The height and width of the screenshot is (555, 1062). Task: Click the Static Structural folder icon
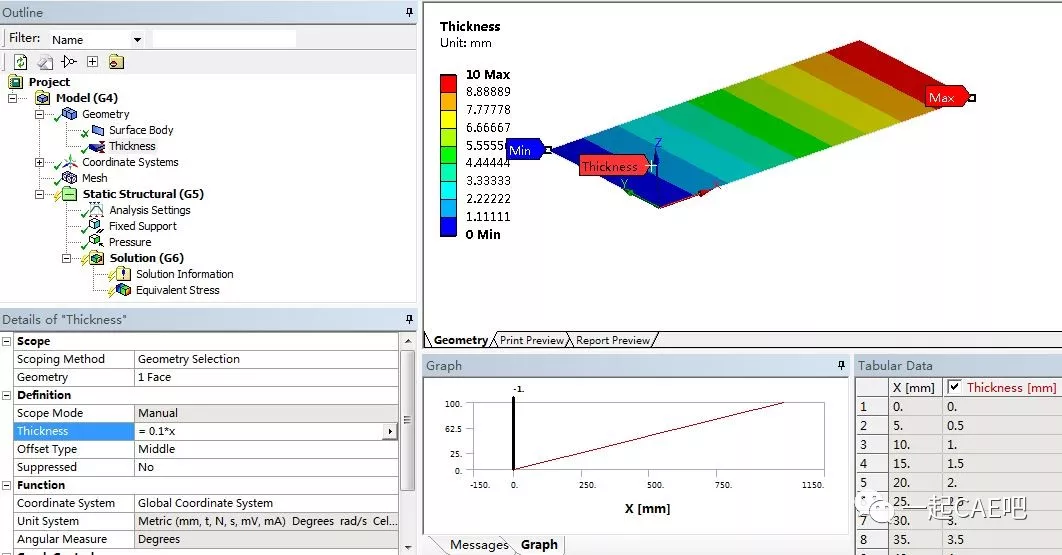(x=70, y=194)
